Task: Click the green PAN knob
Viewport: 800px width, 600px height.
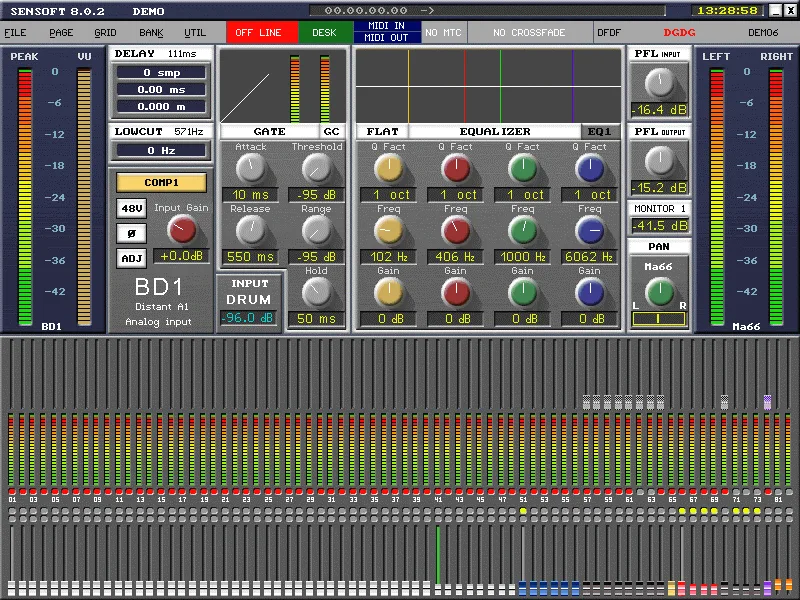Action: 660,292
